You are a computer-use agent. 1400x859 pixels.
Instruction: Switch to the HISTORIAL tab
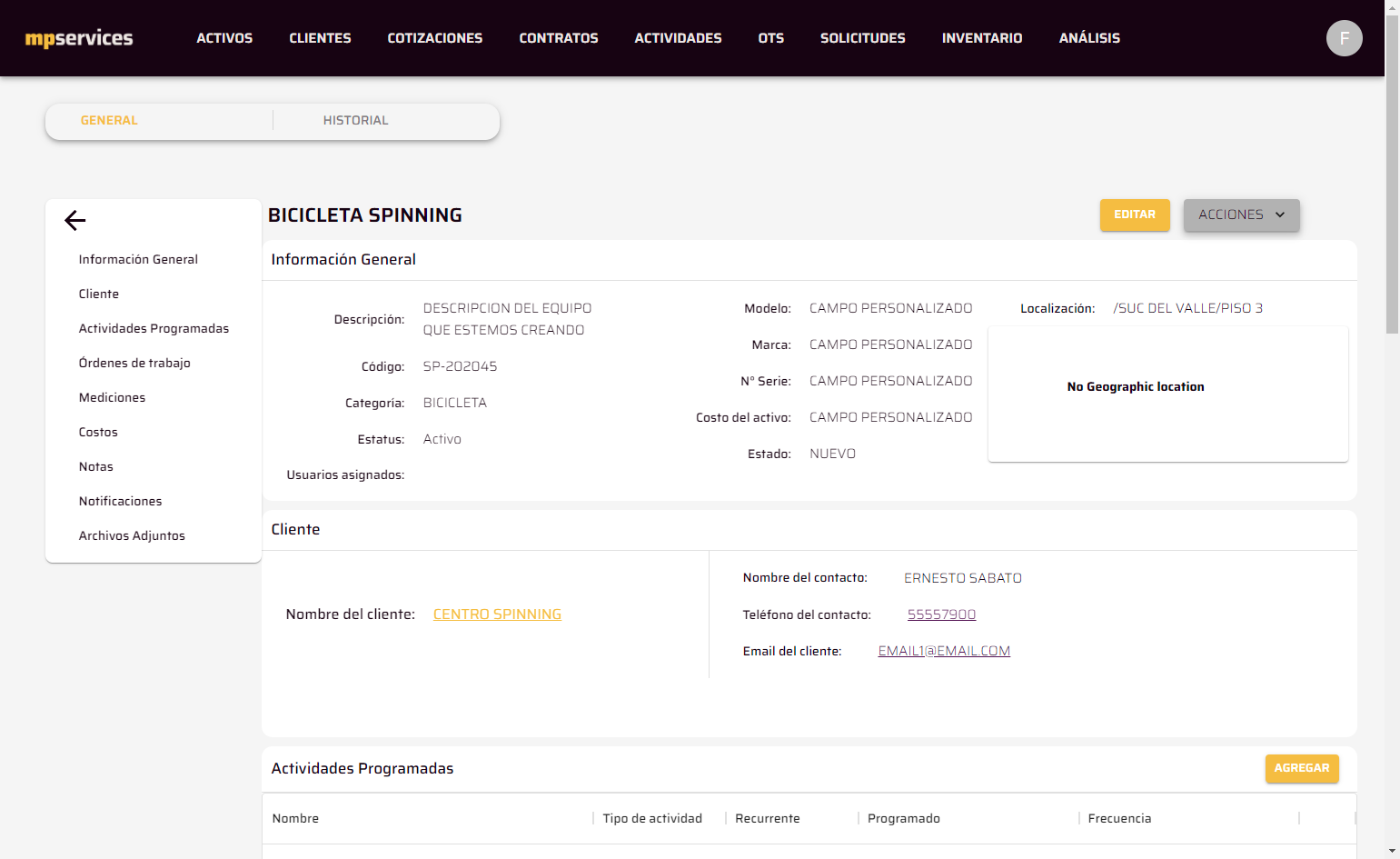point(355,120)
